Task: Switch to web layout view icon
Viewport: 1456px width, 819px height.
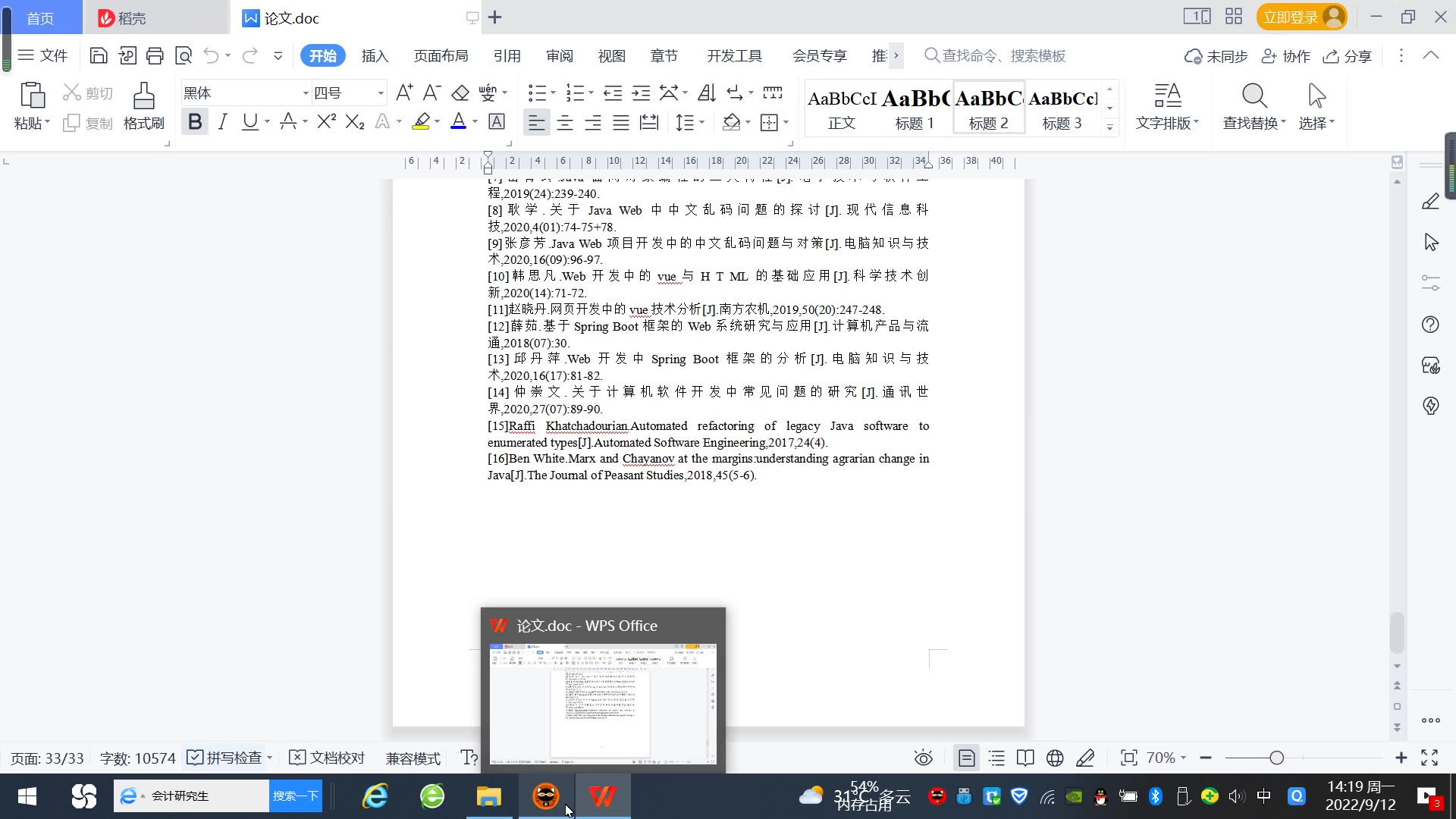Action: coord(1055,758)
